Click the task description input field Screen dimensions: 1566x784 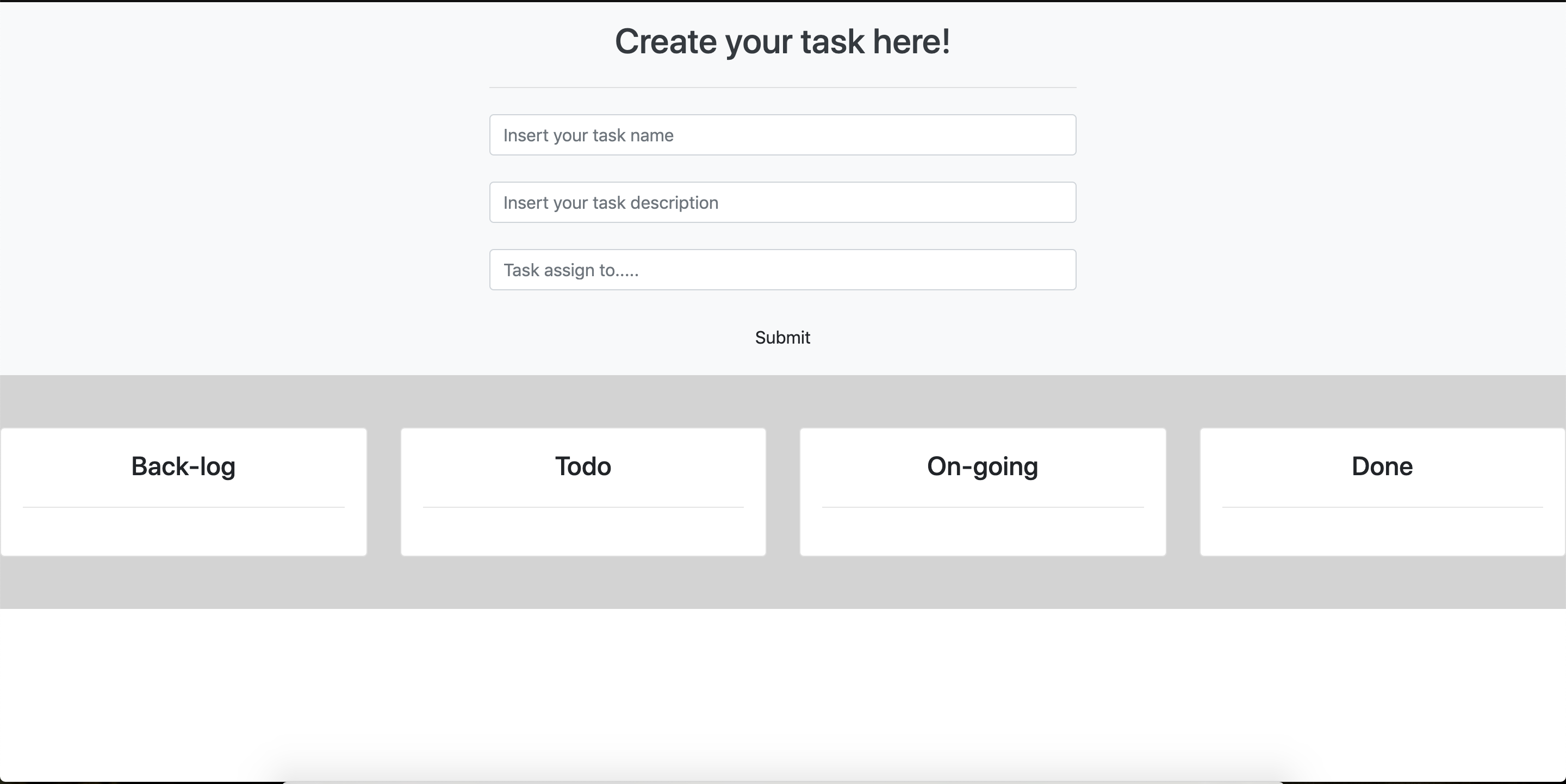click(783, 202)
